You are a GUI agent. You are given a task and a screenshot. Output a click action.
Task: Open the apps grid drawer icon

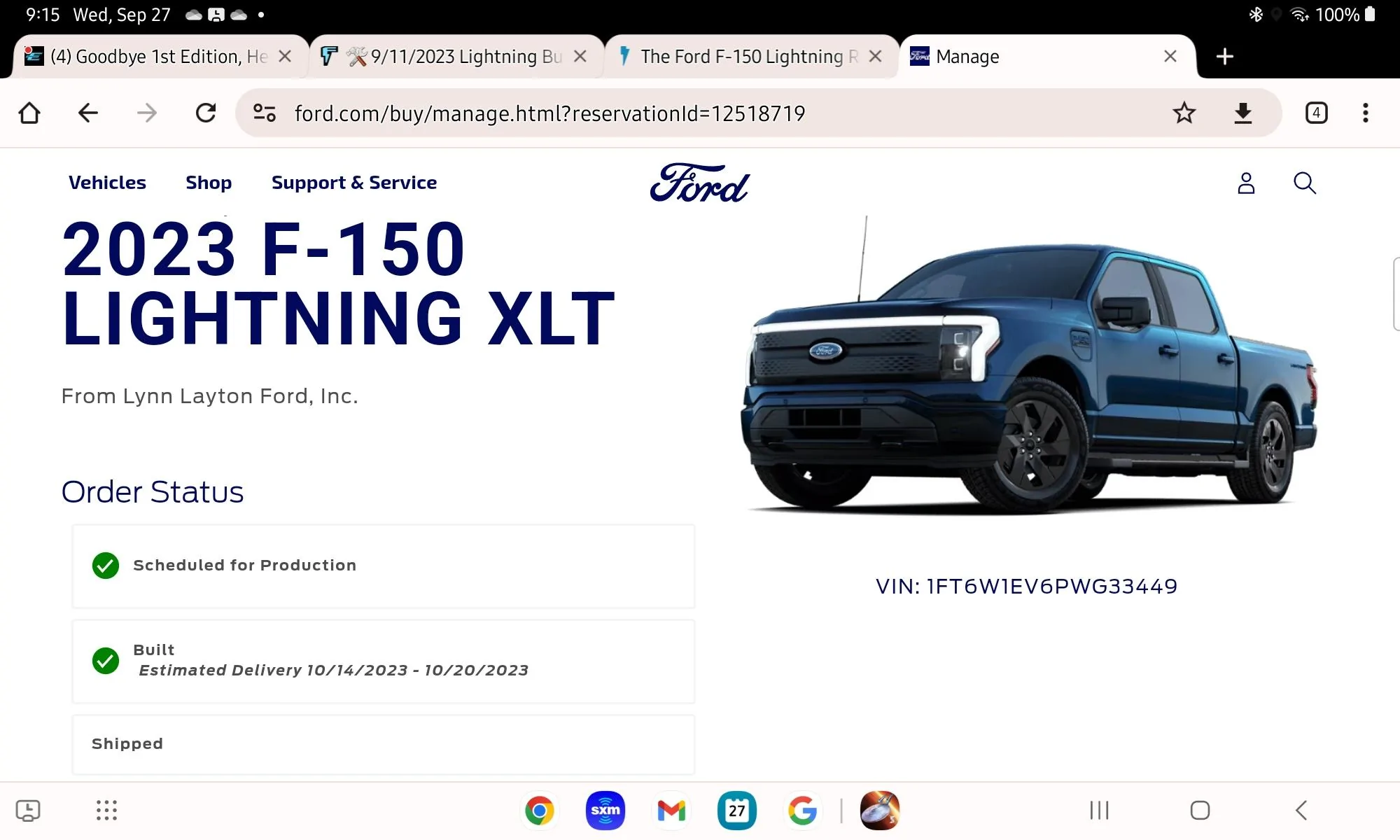pyautogui.click(x=106, y=811)
